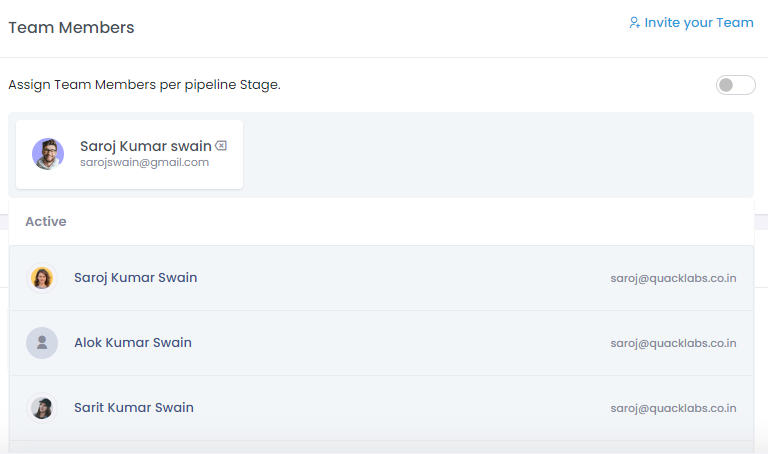
Task: Click the Assign Team Members per pipeline Stage label
Action: pos(144,85)
